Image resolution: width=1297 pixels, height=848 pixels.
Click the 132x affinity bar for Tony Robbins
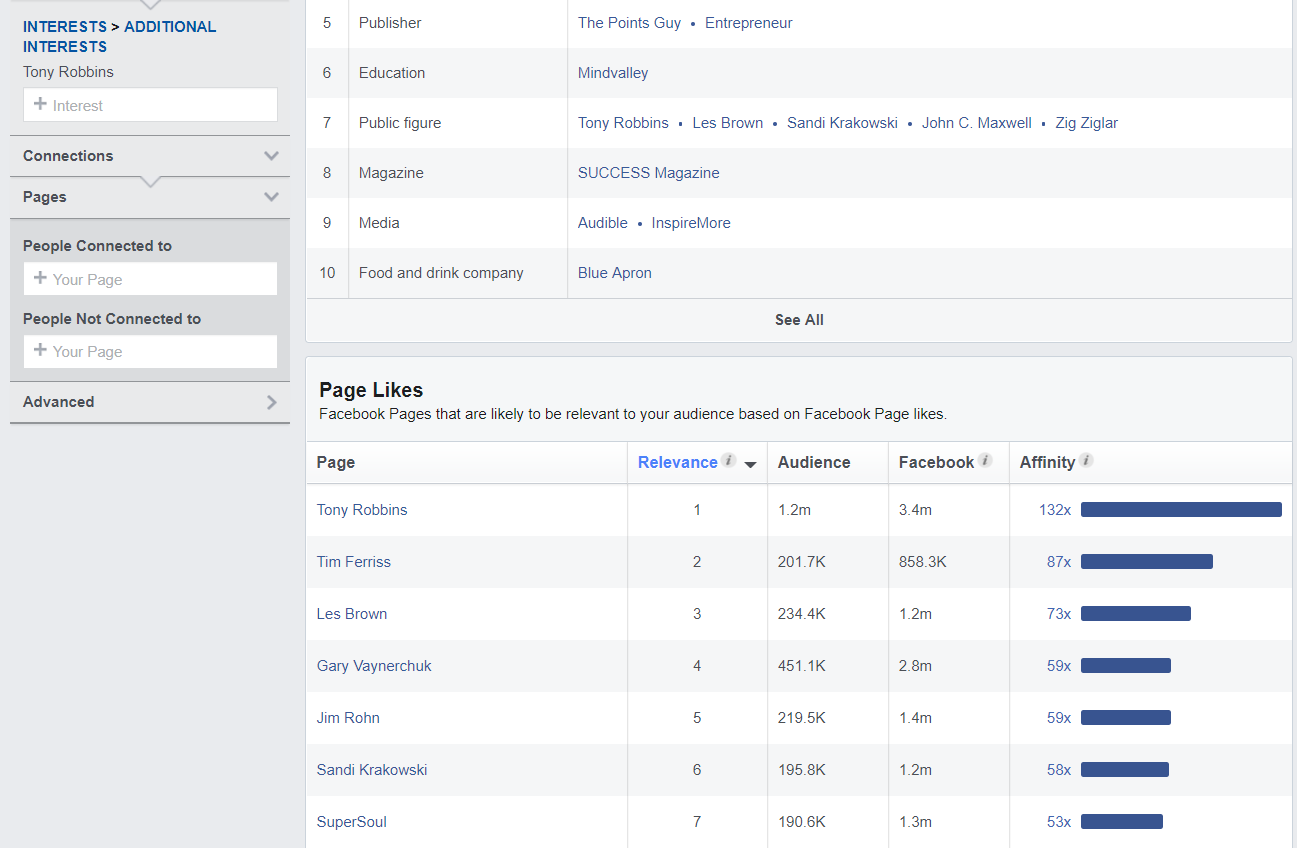1181,510
